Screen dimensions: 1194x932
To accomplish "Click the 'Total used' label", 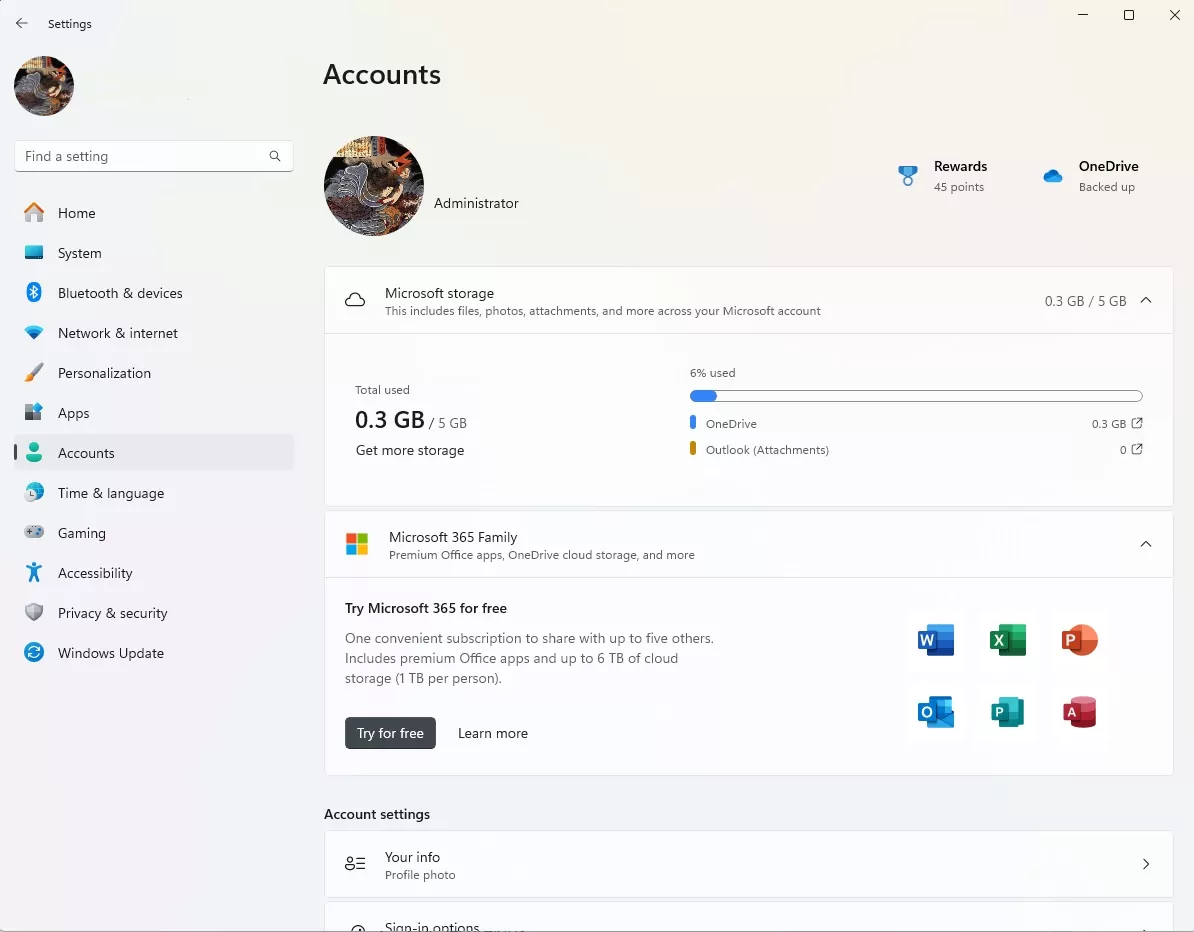I will (382, 390).
